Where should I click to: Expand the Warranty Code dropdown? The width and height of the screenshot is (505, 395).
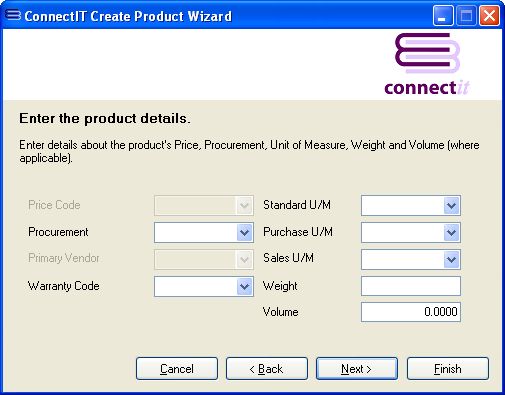point(244,286)
